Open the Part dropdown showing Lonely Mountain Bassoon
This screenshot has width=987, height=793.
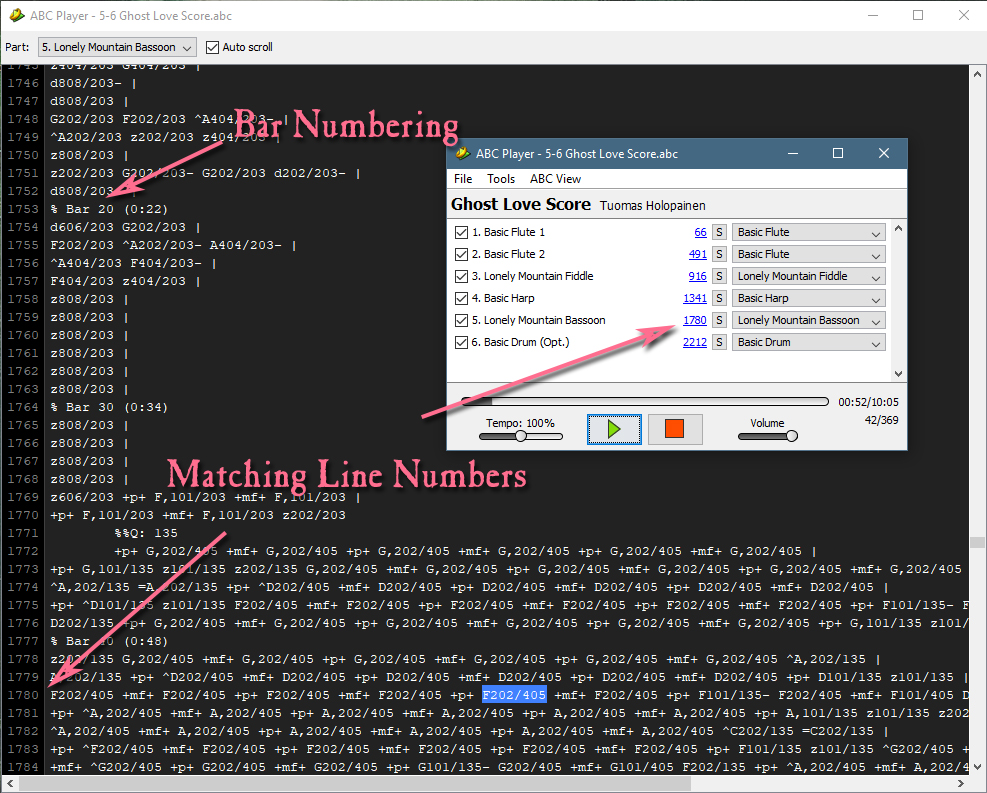pyautogui.click(x=117, y=47)
